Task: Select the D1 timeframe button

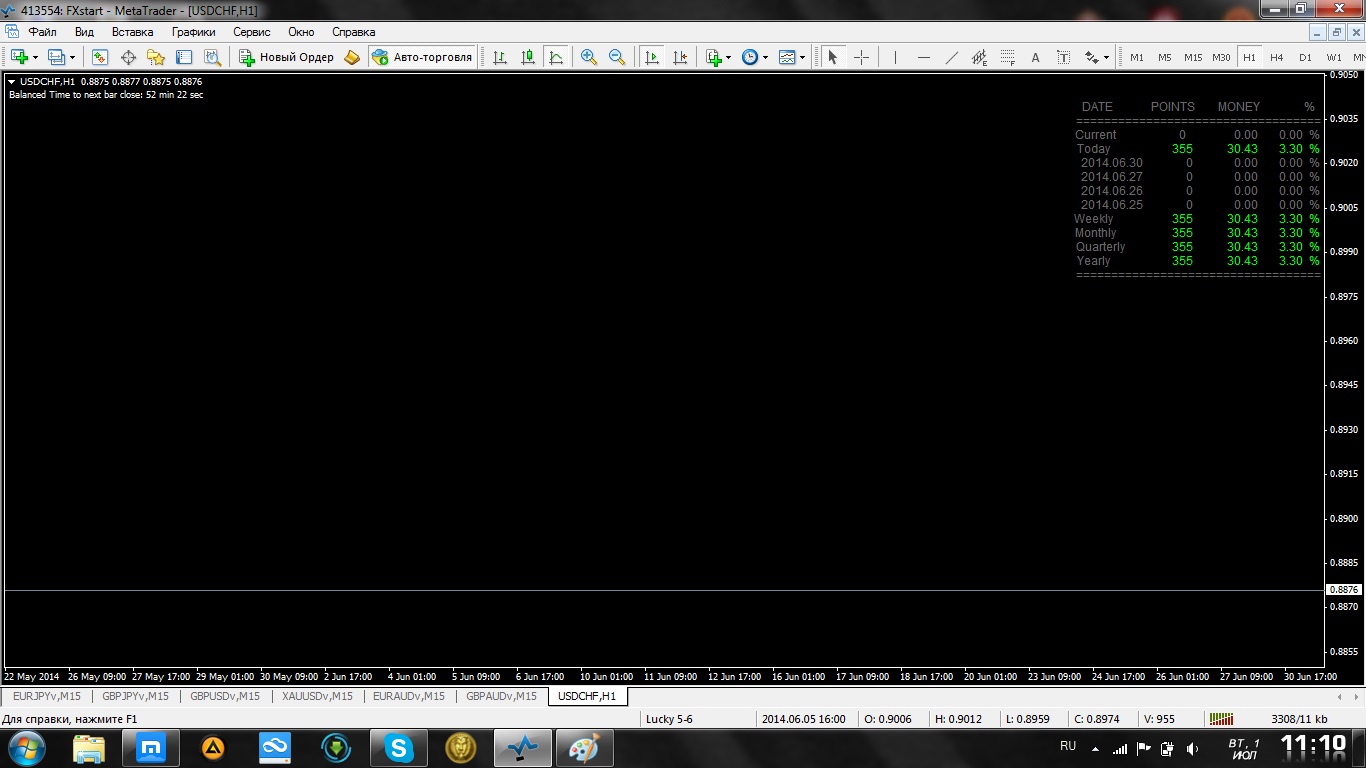Action: (x=1305, y=57)
